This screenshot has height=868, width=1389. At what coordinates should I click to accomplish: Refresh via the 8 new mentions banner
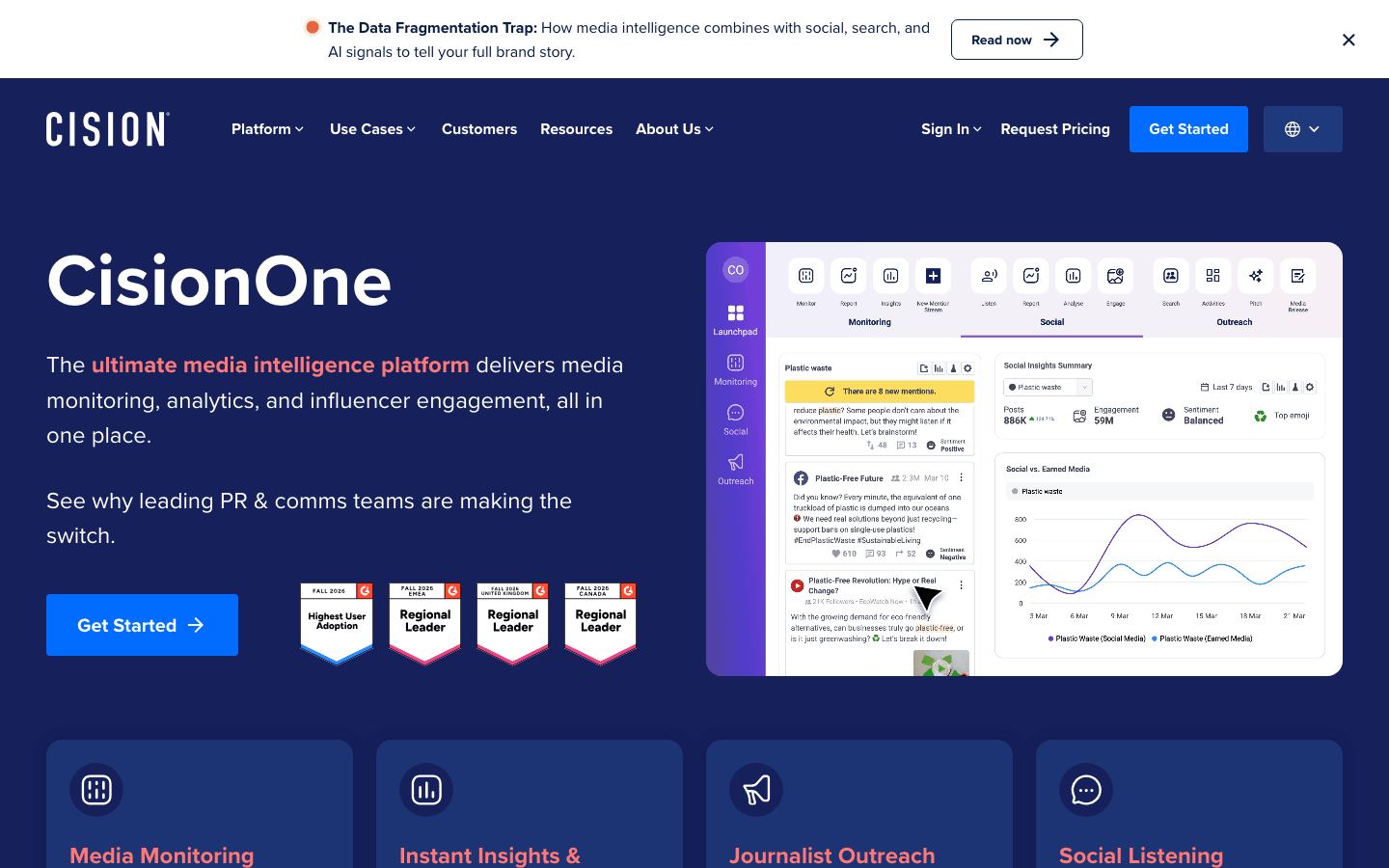(880, 392)
